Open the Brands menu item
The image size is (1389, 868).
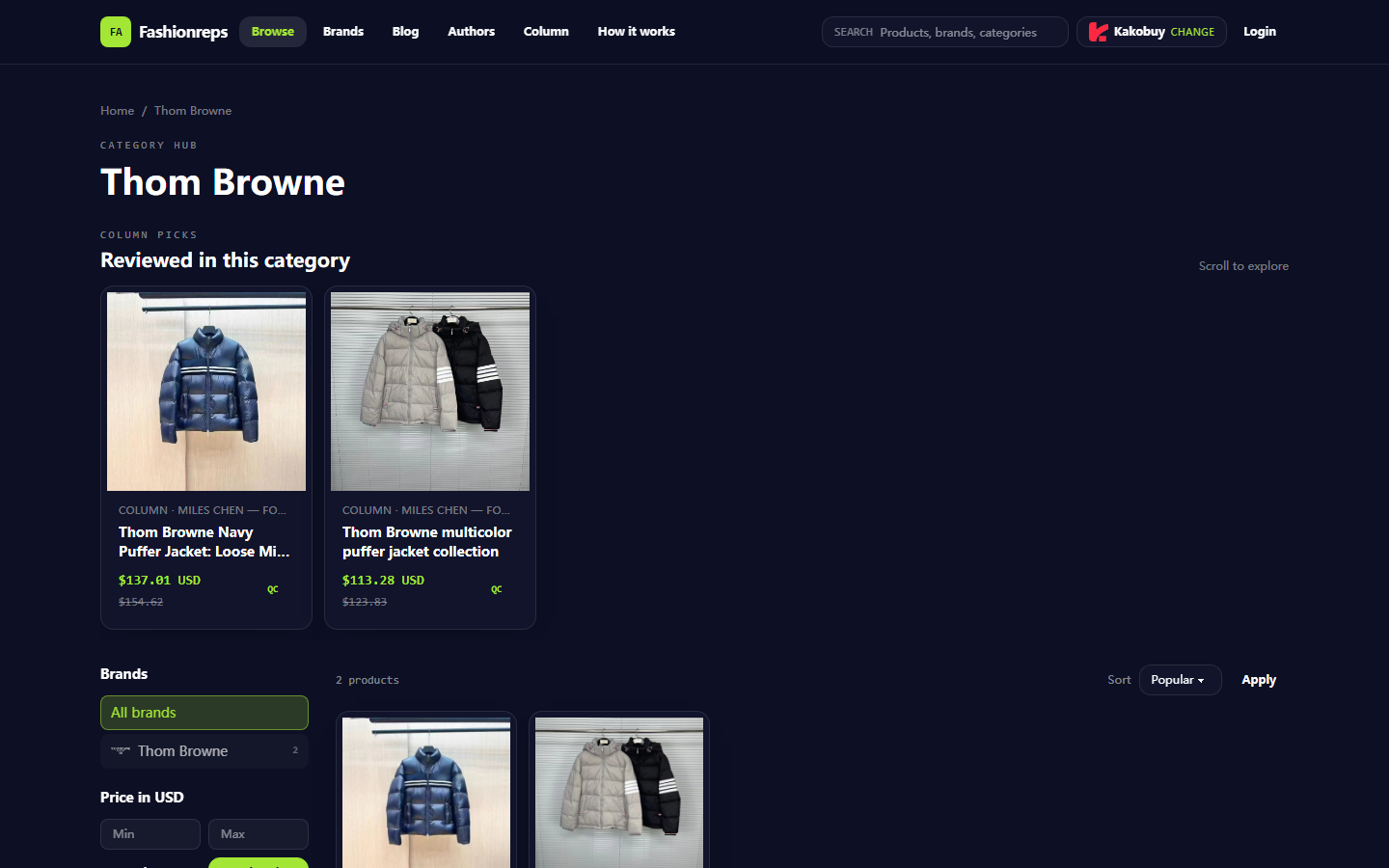pos(343,32)
